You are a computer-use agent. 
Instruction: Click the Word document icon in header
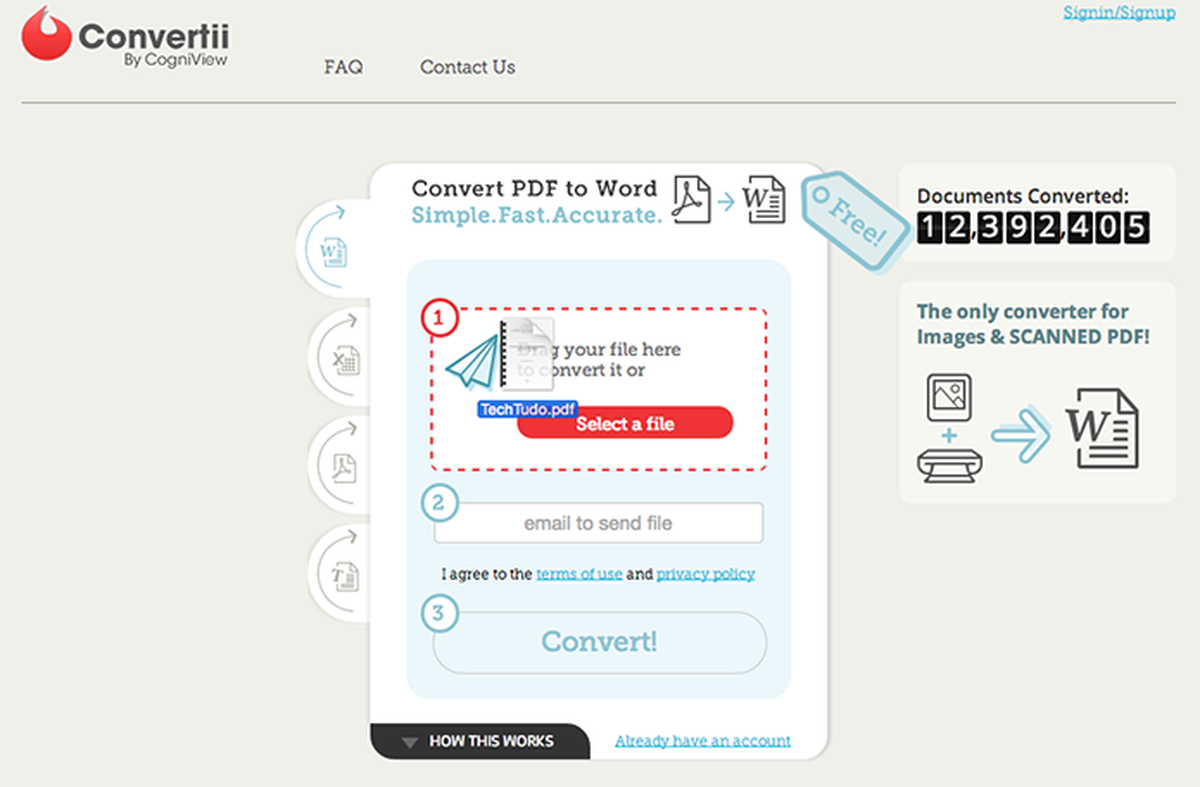point(764,199)
